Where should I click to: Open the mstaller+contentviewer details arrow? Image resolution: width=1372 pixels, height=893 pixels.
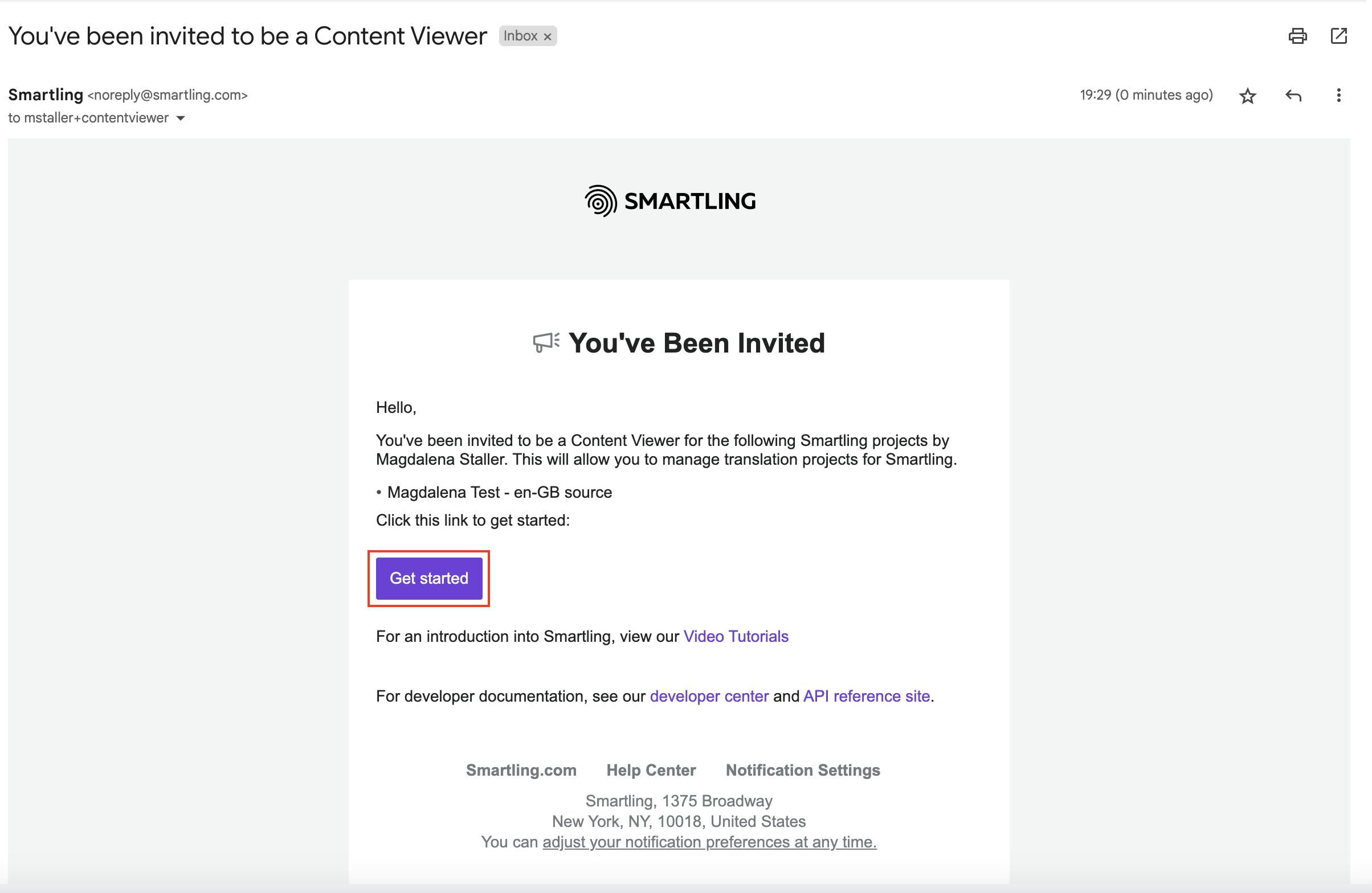click(181, 118)
